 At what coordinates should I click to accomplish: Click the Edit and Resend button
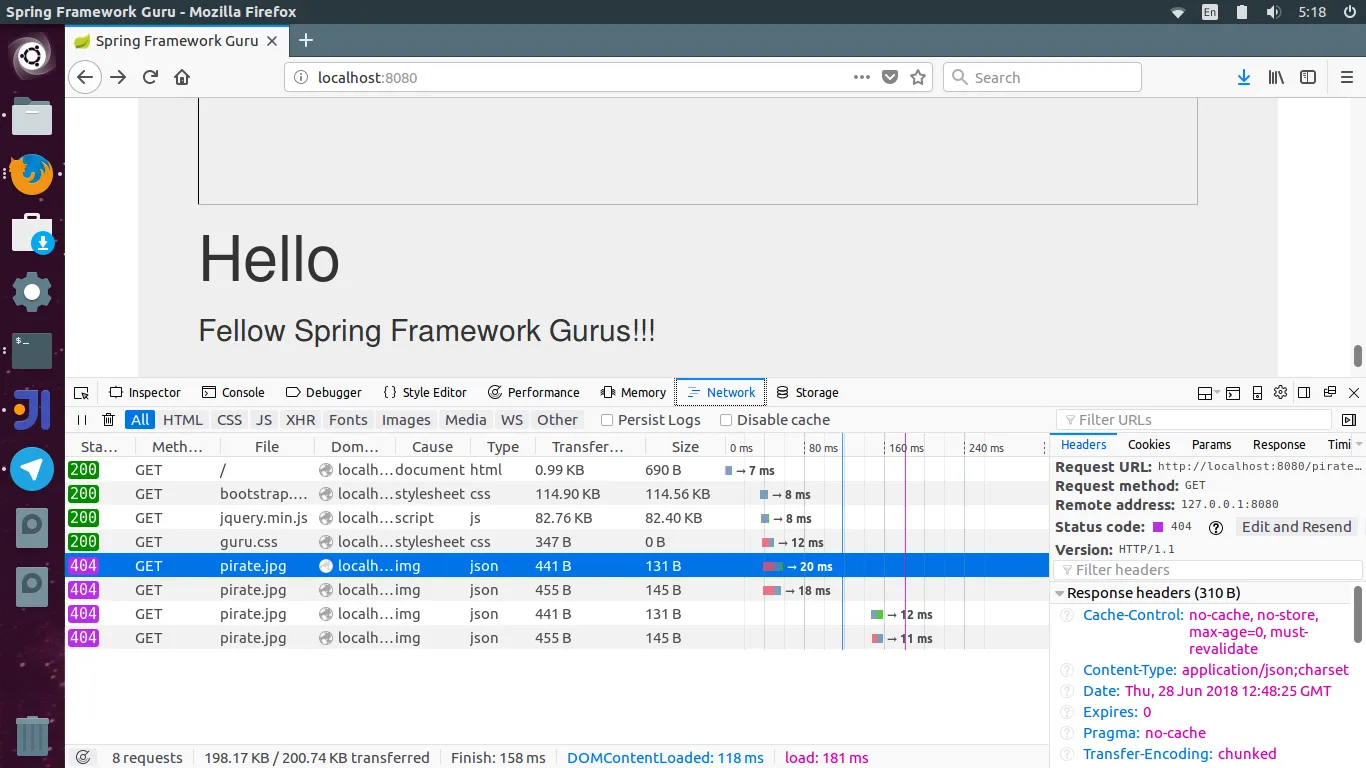[1297, 527]
